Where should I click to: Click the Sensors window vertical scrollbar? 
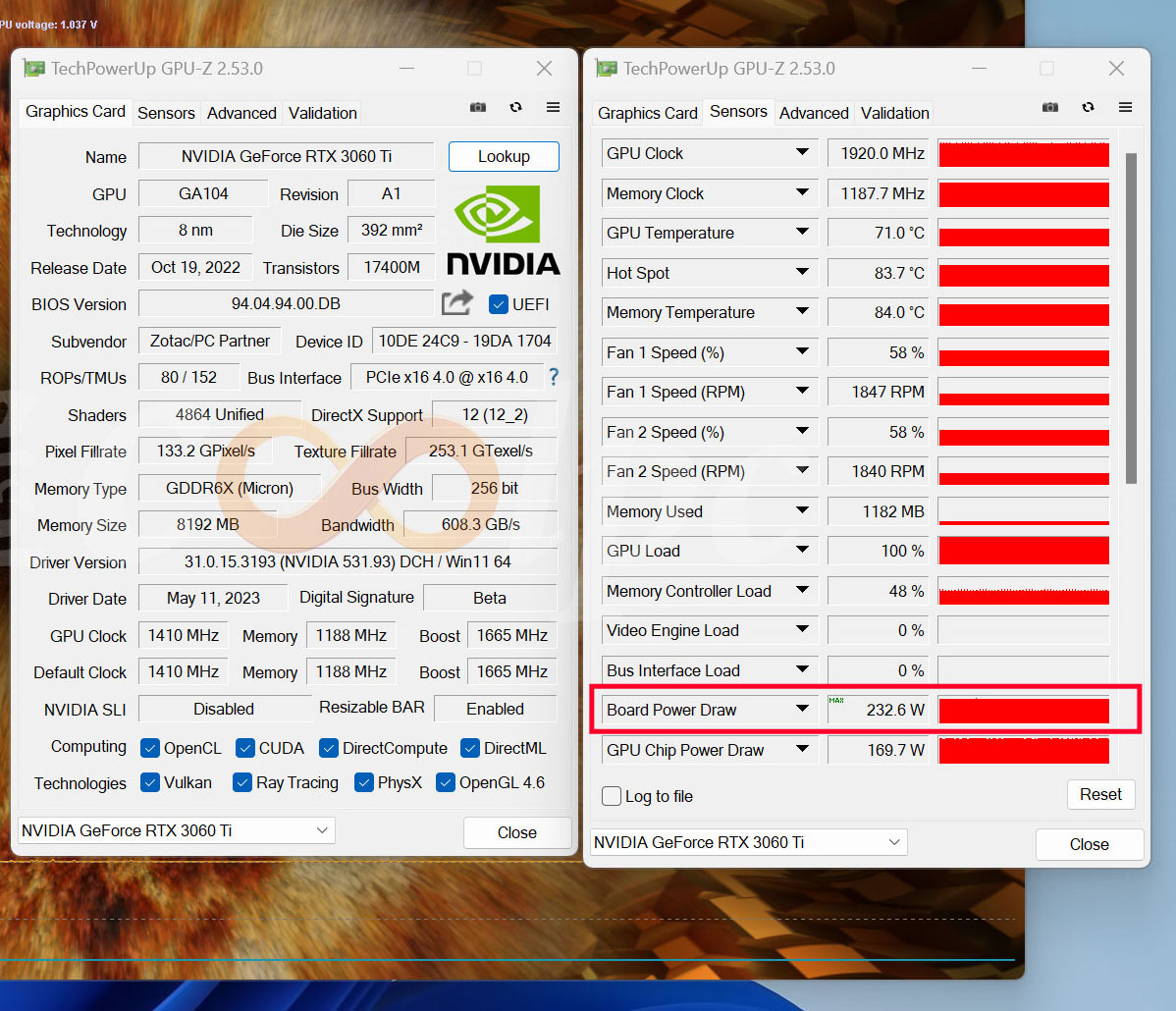[x=1131, y=318]
